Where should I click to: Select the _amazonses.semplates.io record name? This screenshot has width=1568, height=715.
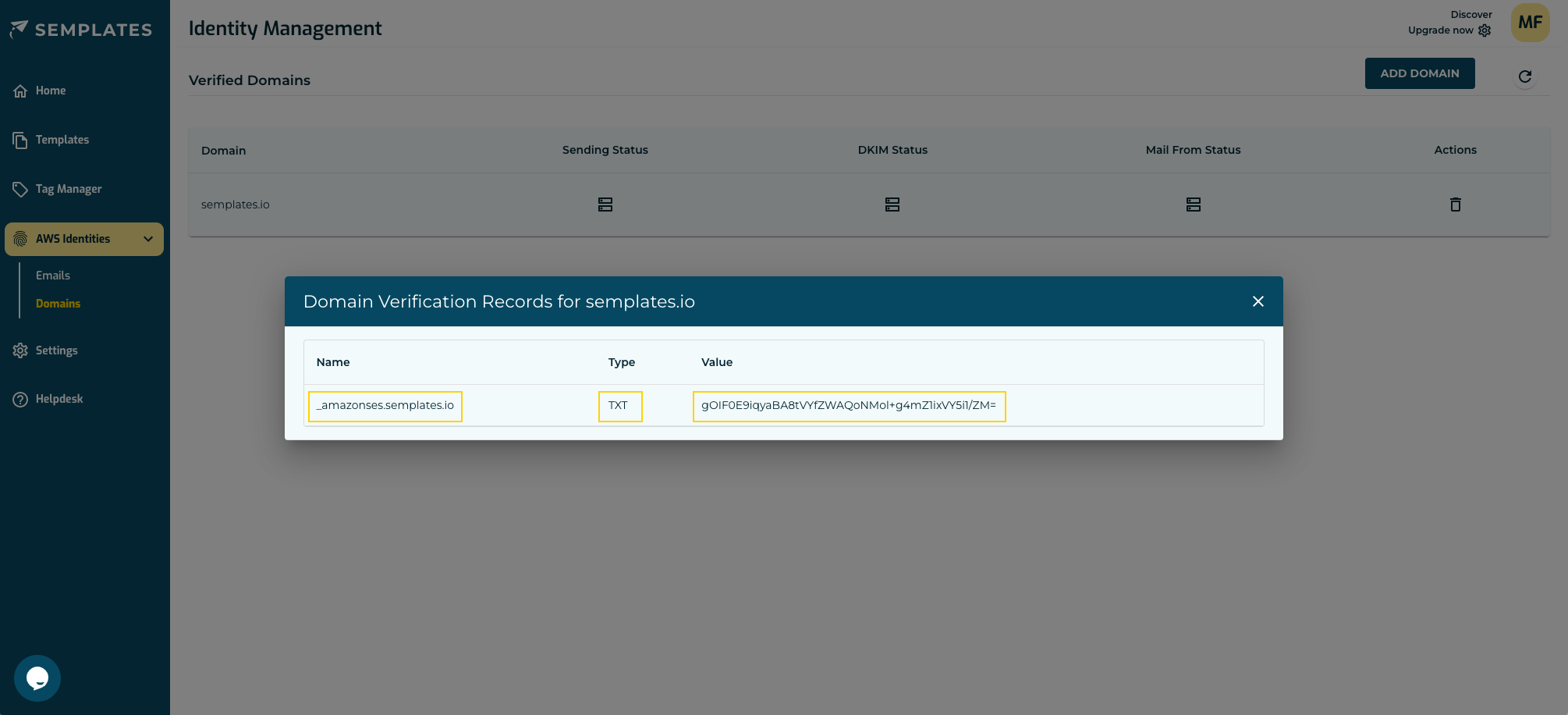pos(385,406)
